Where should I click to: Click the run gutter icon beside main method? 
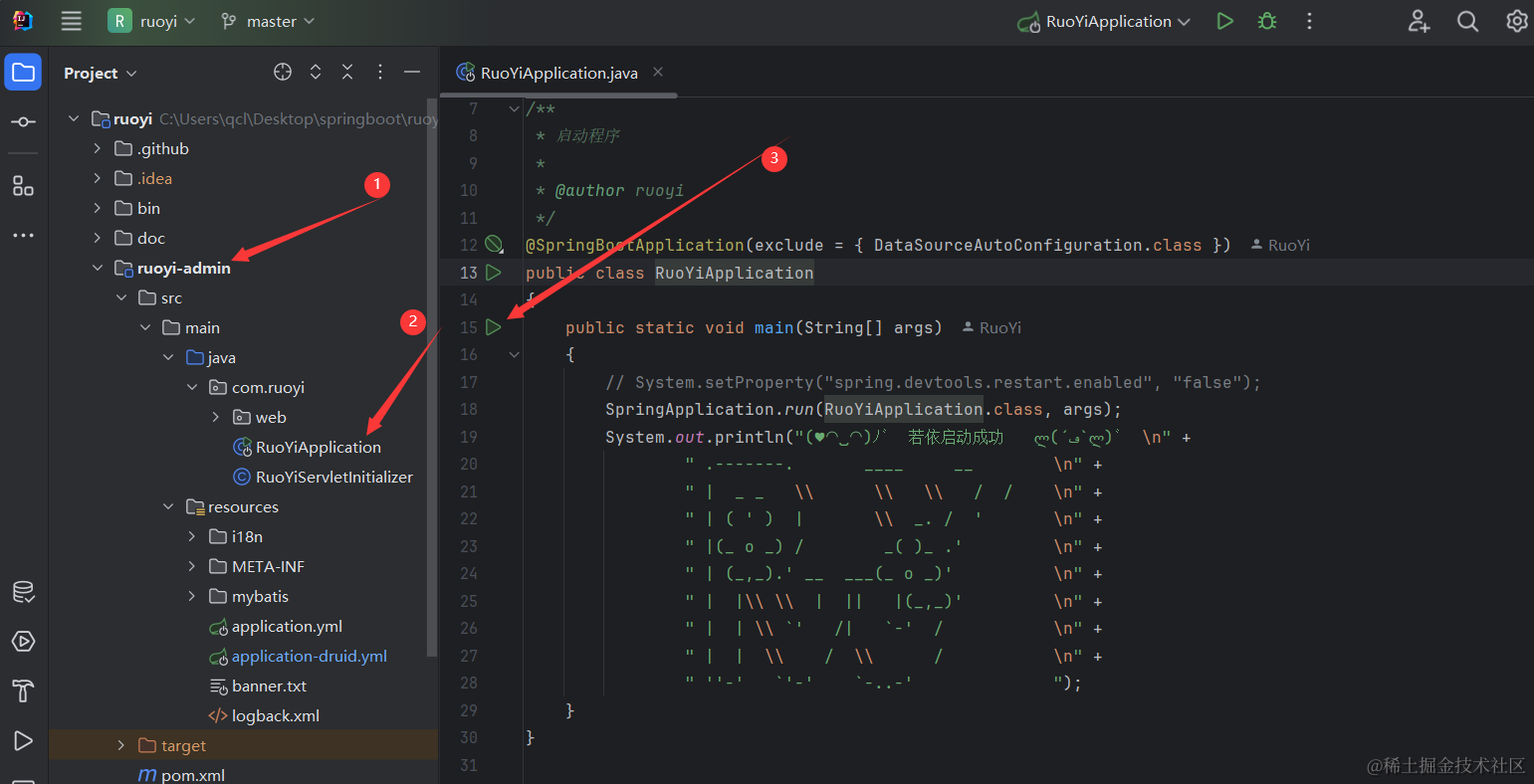(494, 327)
